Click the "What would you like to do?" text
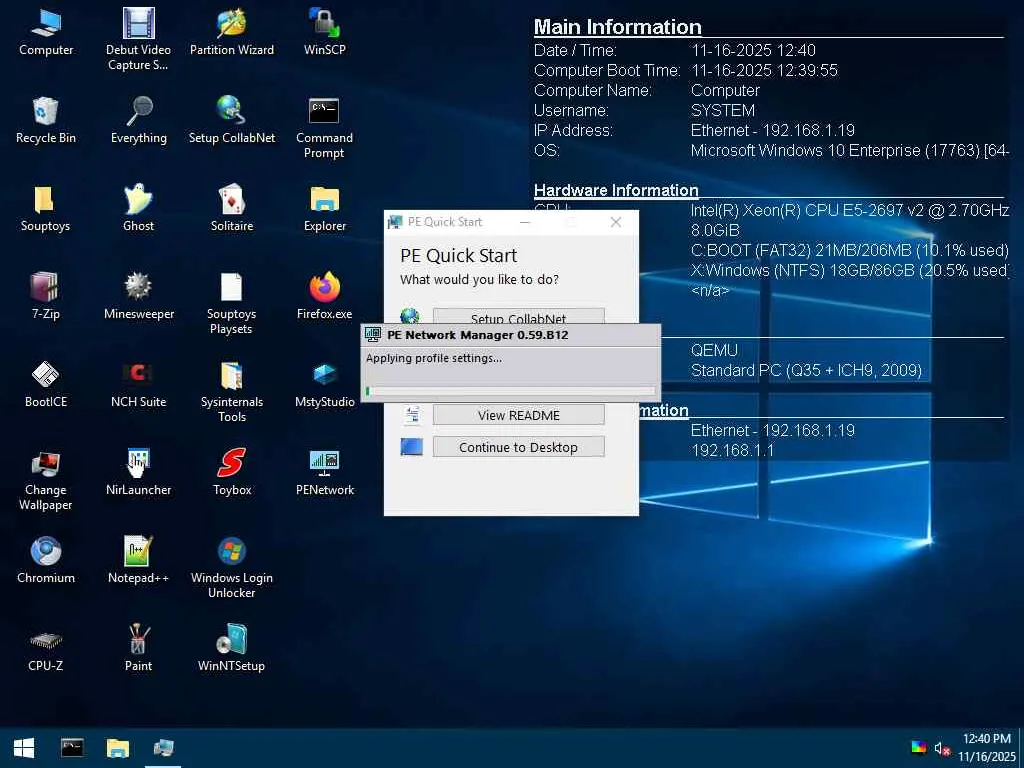Image resolution: width=1024 pixels, height=768 pixels. [x=479, y=280]
